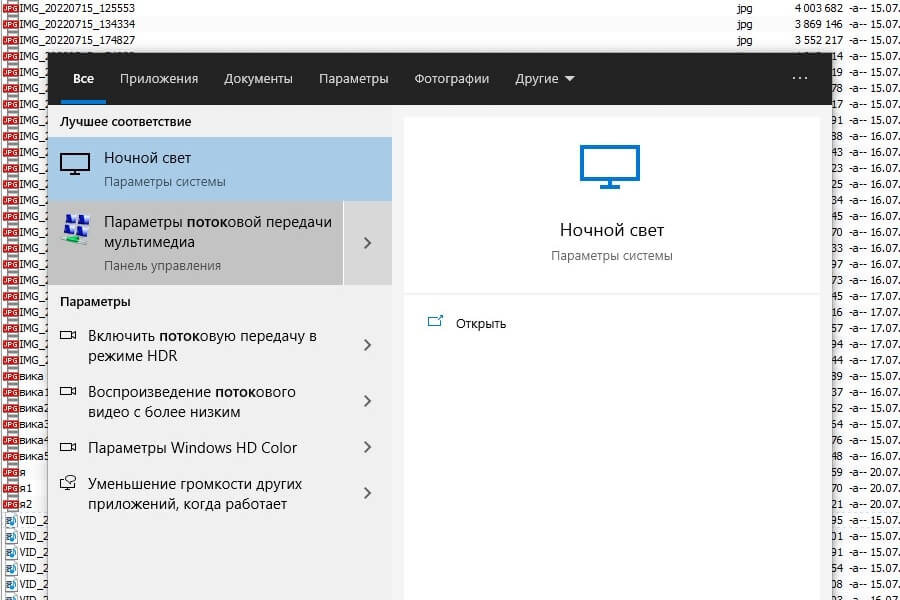Click the large blue monitor preview icon
The height and width of the screenshot is (600, 900).
(x=610, y=167)
